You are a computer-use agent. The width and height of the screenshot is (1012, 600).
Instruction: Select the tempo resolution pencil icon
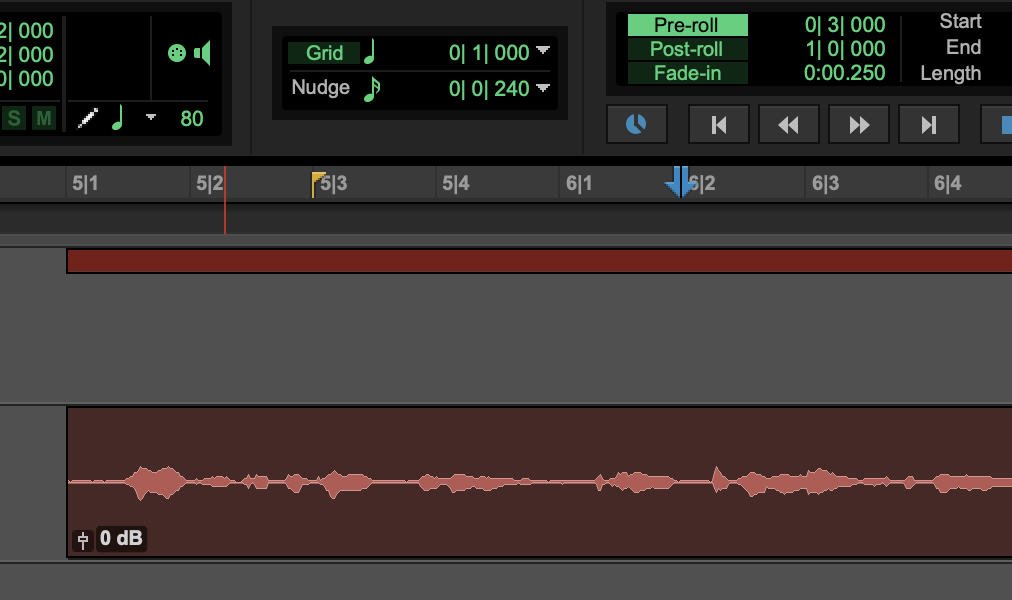(88, 119)
